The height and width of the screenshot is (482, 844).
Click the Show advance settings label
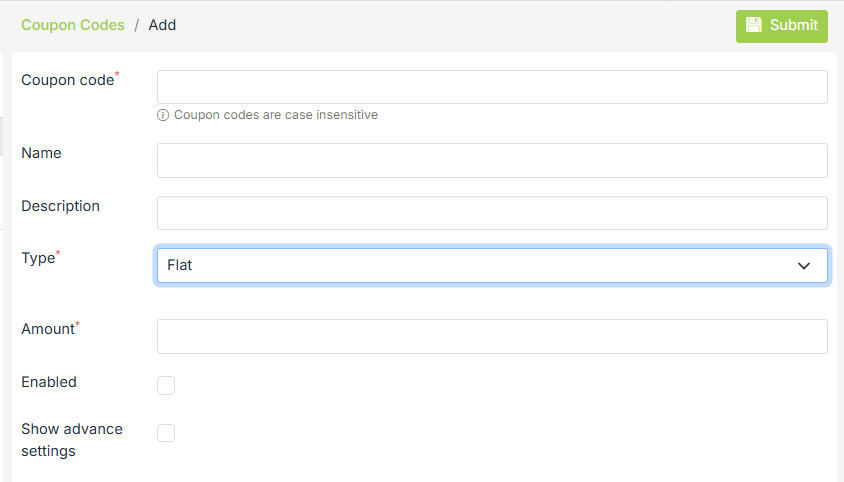coord(72,440)
